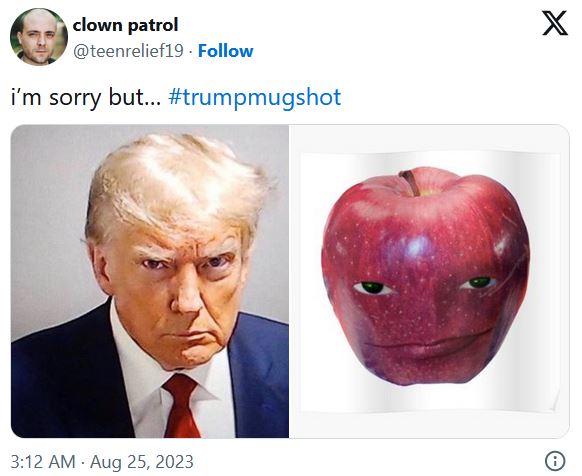
Task: Click the 3:12 AM timestamp
Action: click(43, 462)
